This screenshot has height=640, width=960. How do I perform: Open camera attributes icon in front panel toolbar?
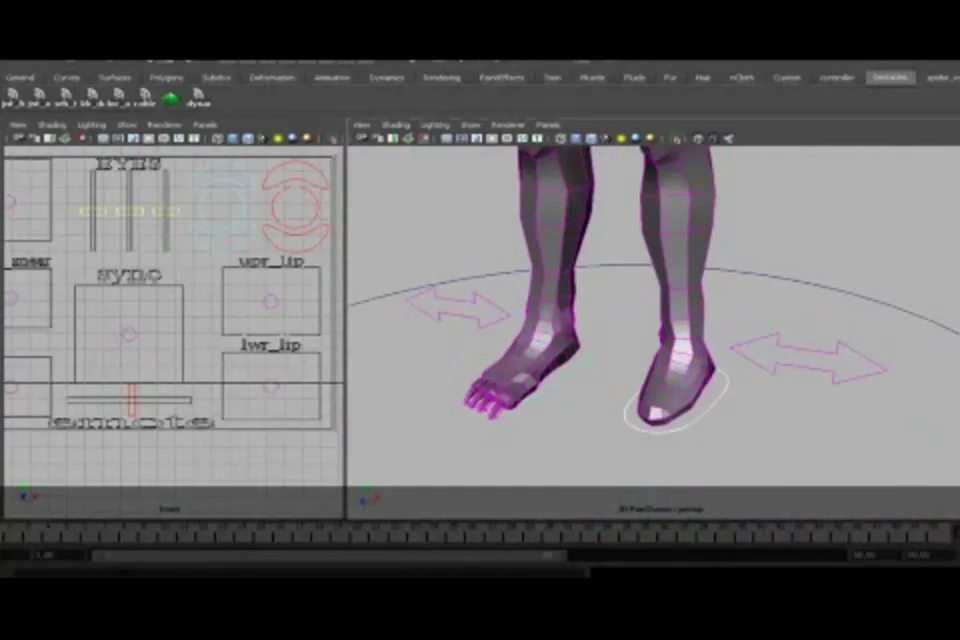[x=34, y=139]
